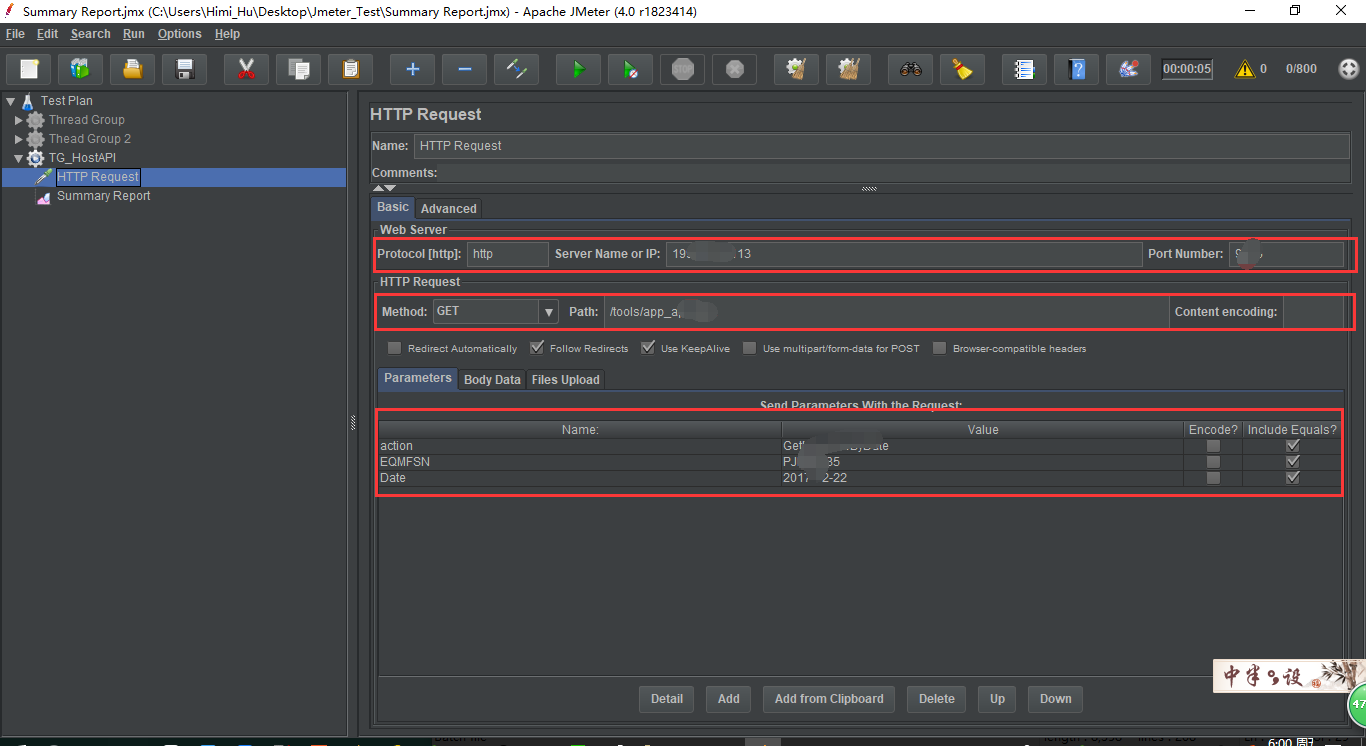
Task: Expand the Thread Group node
Action: pyautogui.click(x=18, y=120)
